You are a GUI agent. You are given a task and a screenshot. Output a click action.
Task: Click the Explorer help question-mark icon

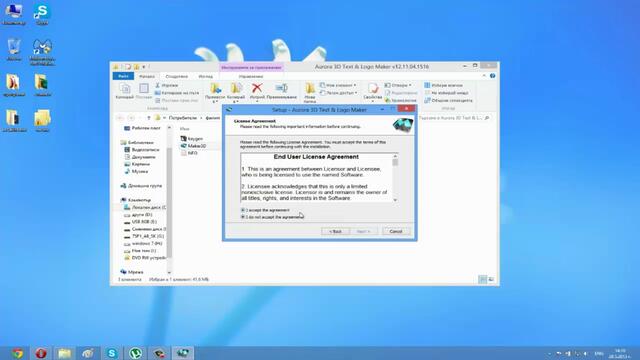click(493, 76)
